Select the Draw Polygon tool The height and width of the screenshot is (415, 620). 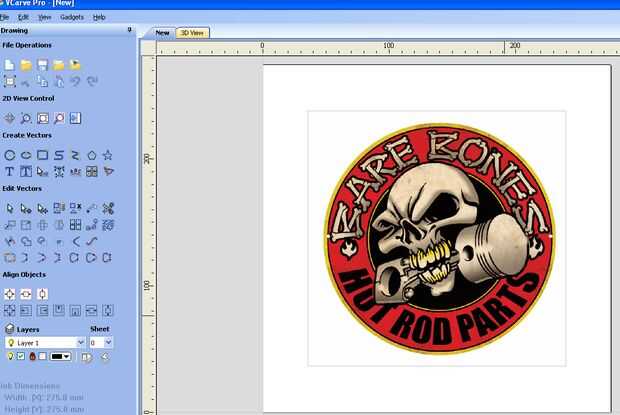point(92,155)
